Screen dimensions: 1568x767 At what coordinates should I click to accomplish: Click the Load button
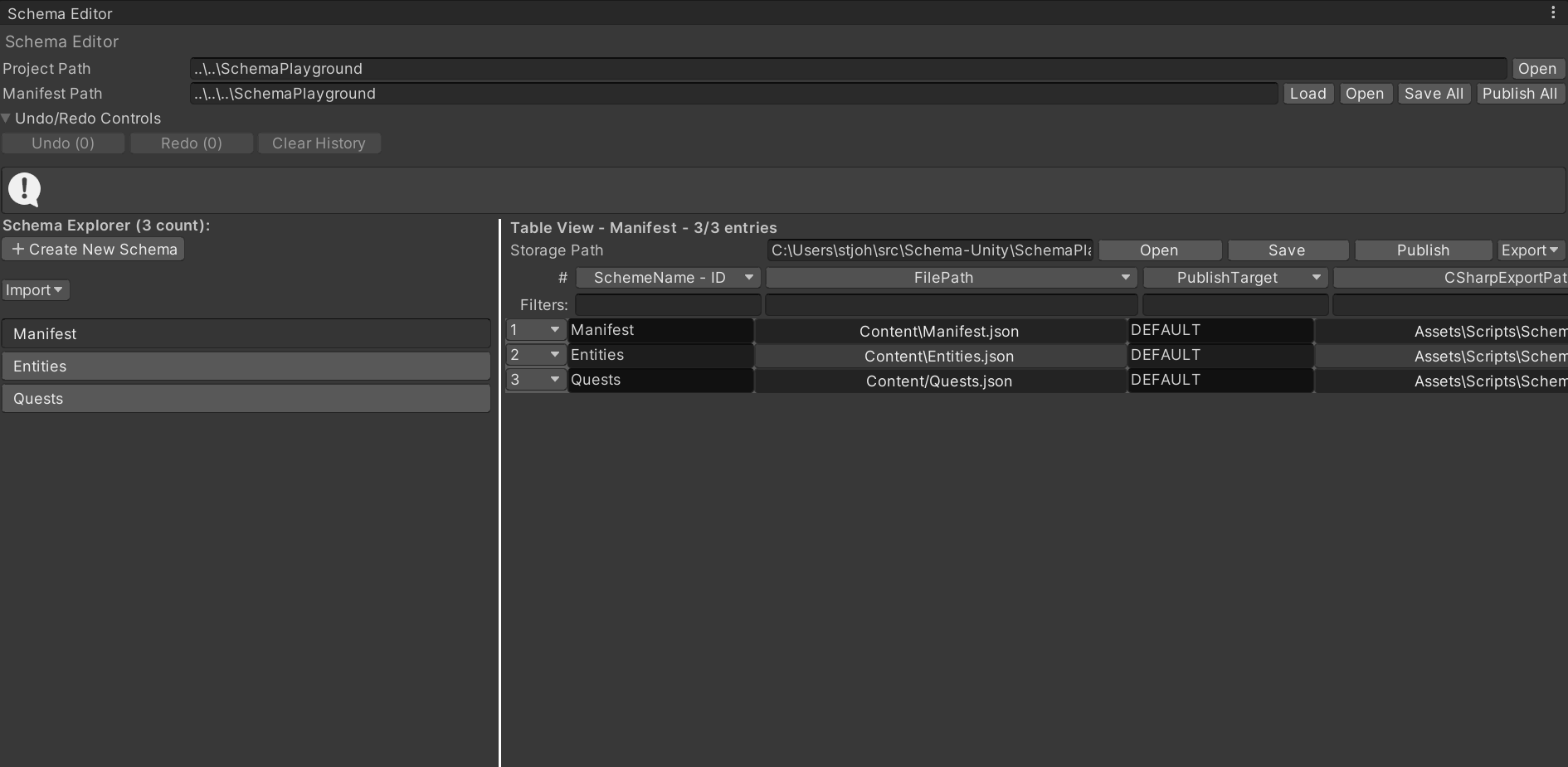coord(1307,93)
